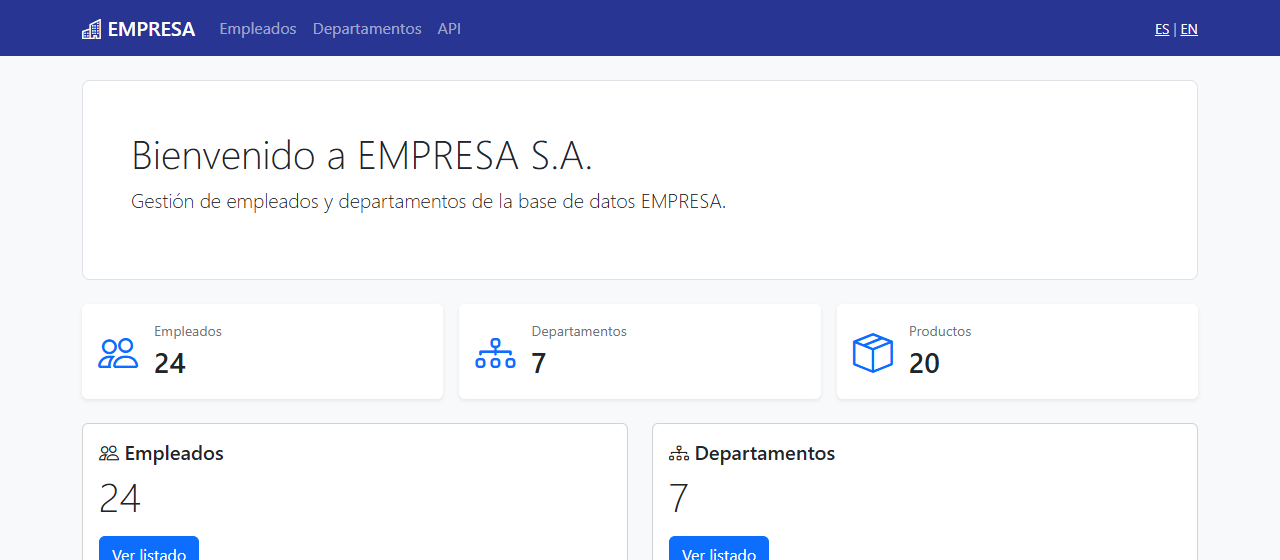Open the API navbar link

(449, 29)
